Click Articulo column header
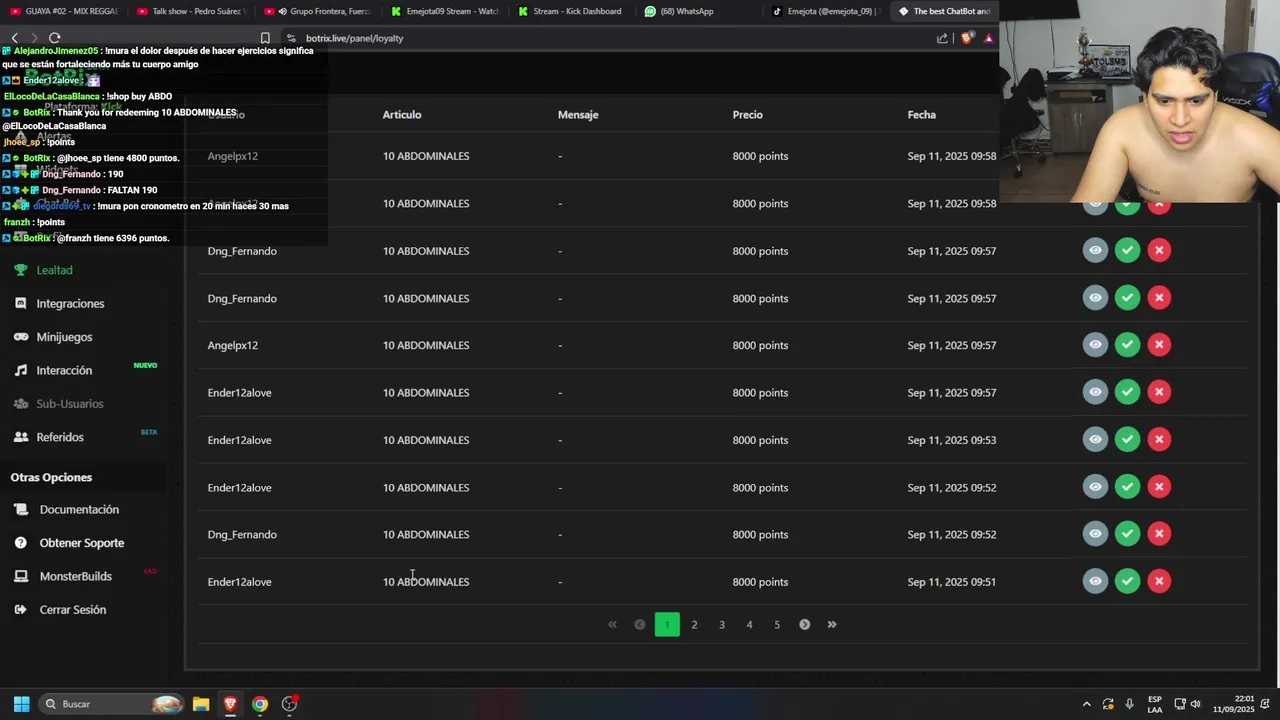1280x720 pixels. pyautogui.click(x=402, y=115)
